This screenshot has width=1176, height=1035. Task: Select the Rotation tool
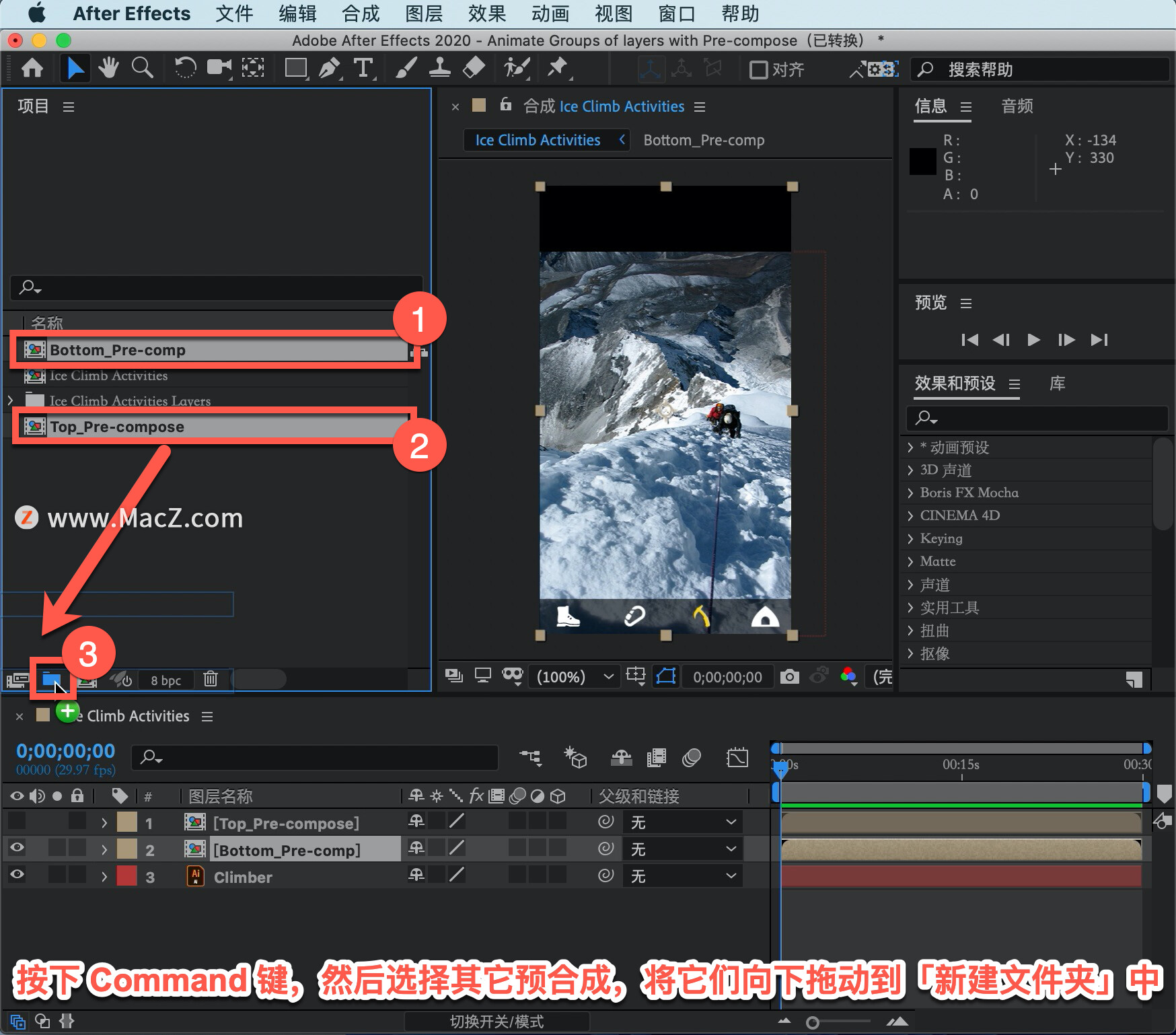pyautogui.click(x=185, y=69)
